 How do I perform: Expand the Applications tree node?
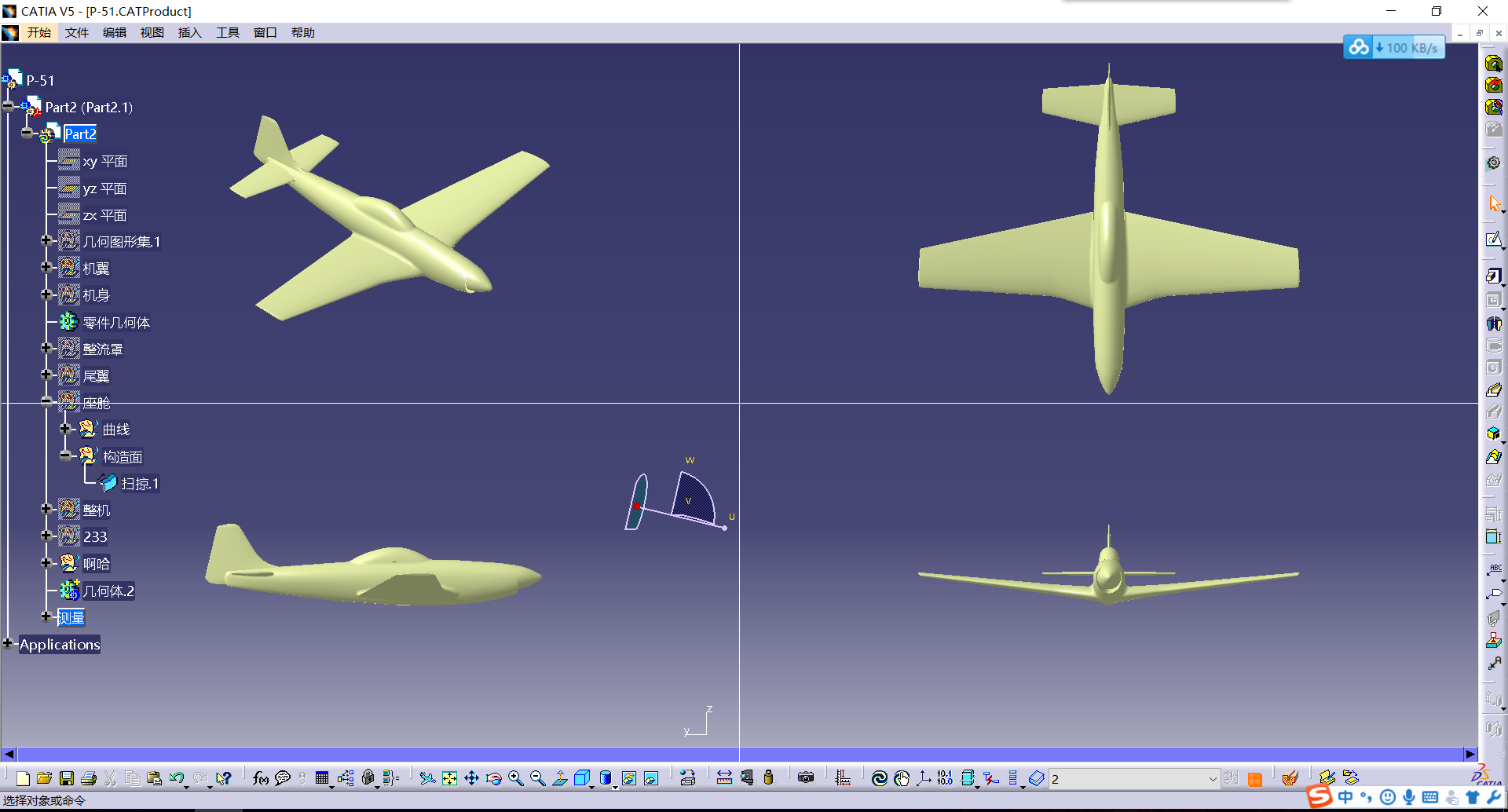(x=8, y=644)
